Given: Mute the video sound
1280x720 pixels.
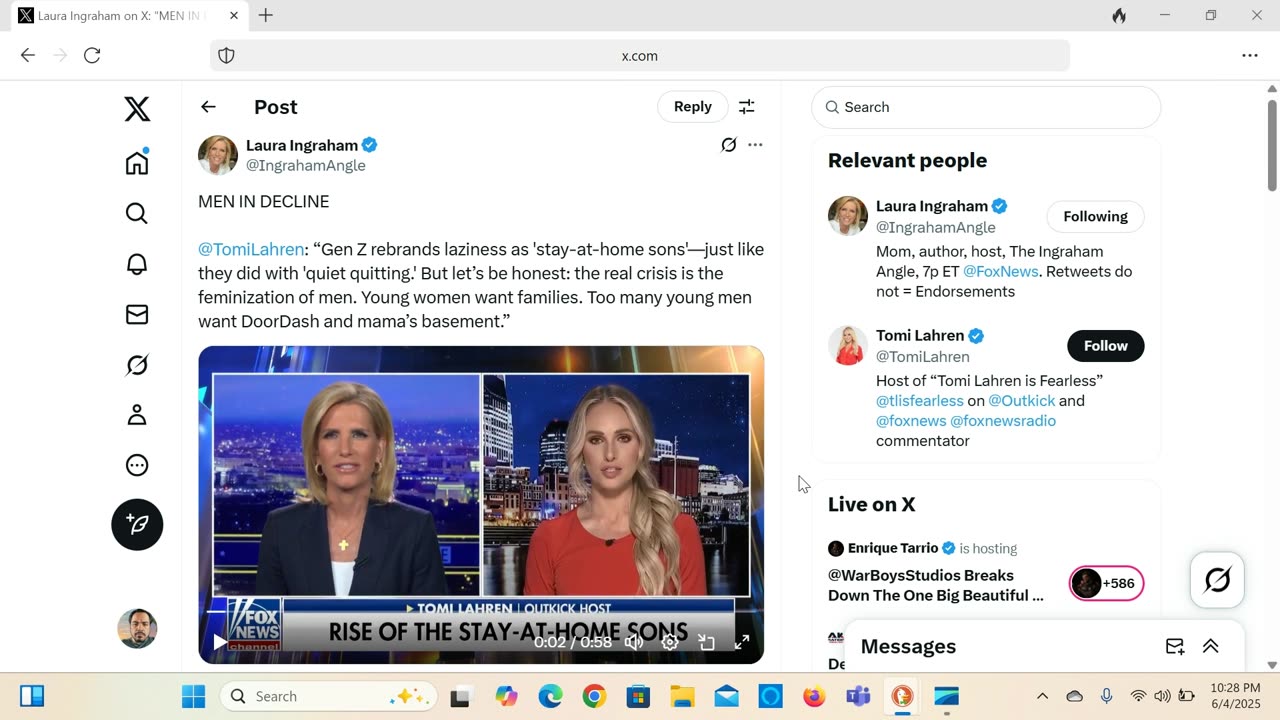Looking at the screenshot, I should click(634, 642).
